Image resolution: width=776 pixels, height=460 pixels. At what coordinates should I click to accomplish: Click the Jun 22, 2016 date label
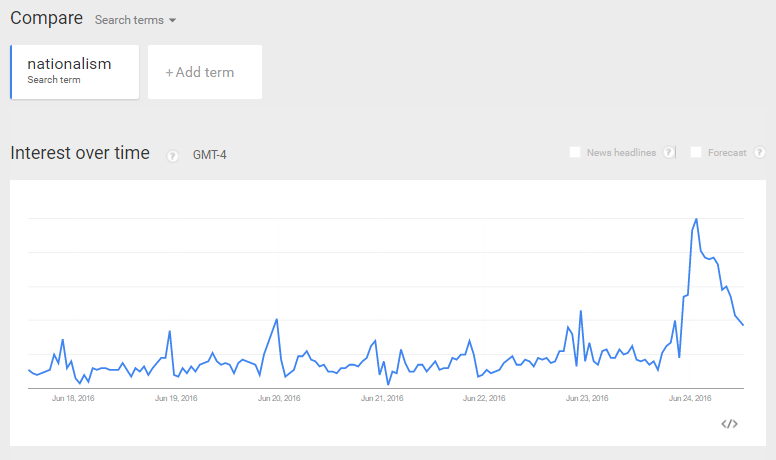(x=484, y=398)
